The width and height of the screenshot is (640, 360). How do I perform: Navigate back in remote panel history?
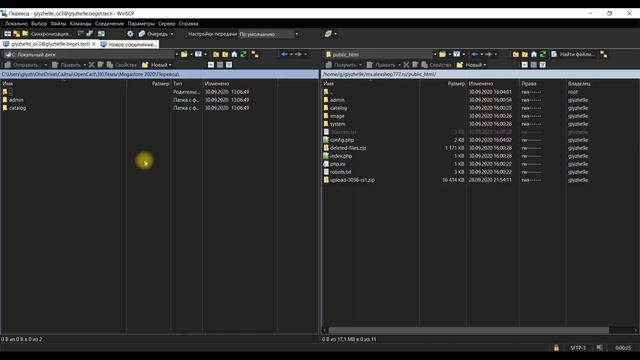[x=475, y=54]
